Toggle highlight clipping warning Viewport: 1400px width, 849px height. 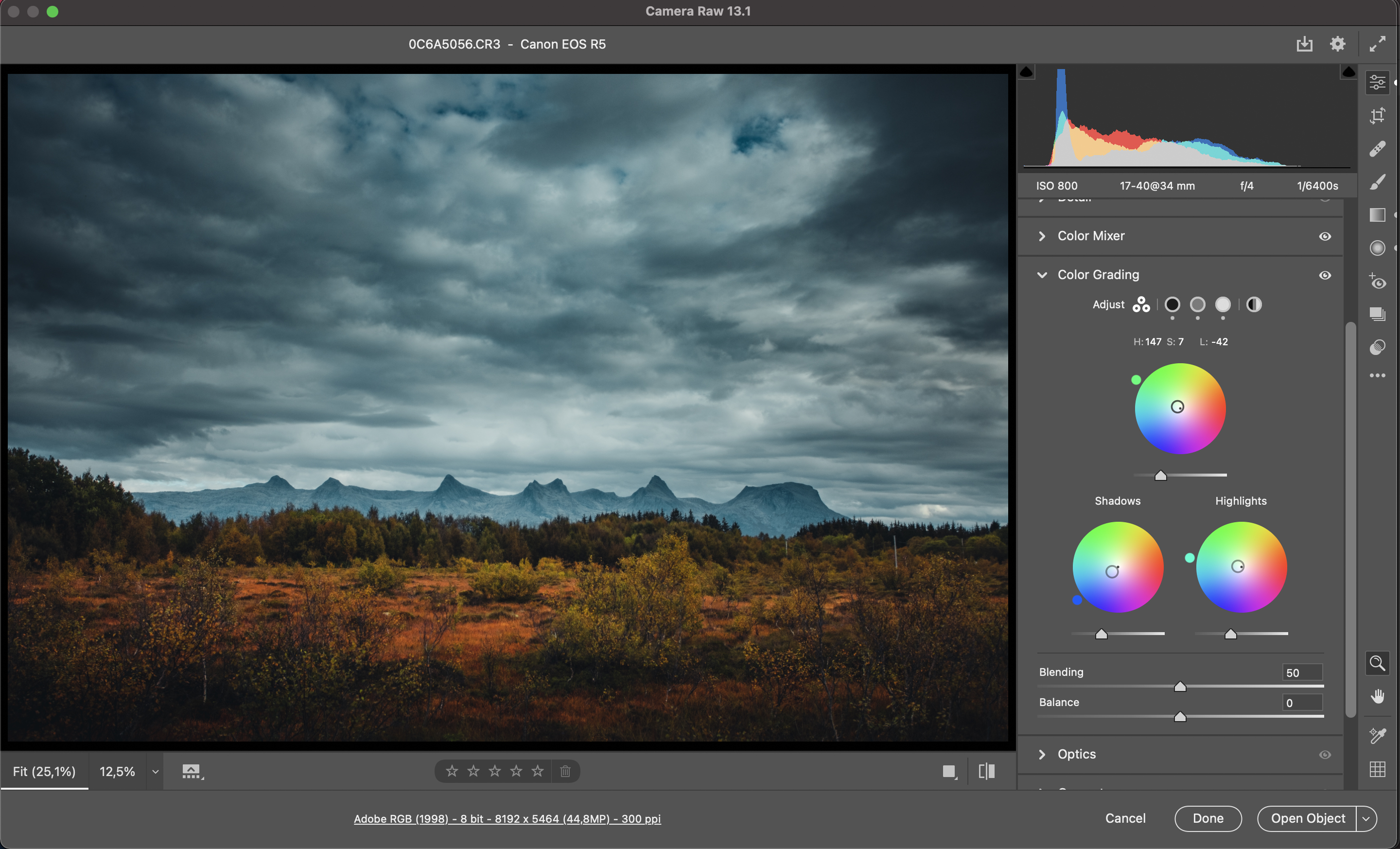(1348, 71)
